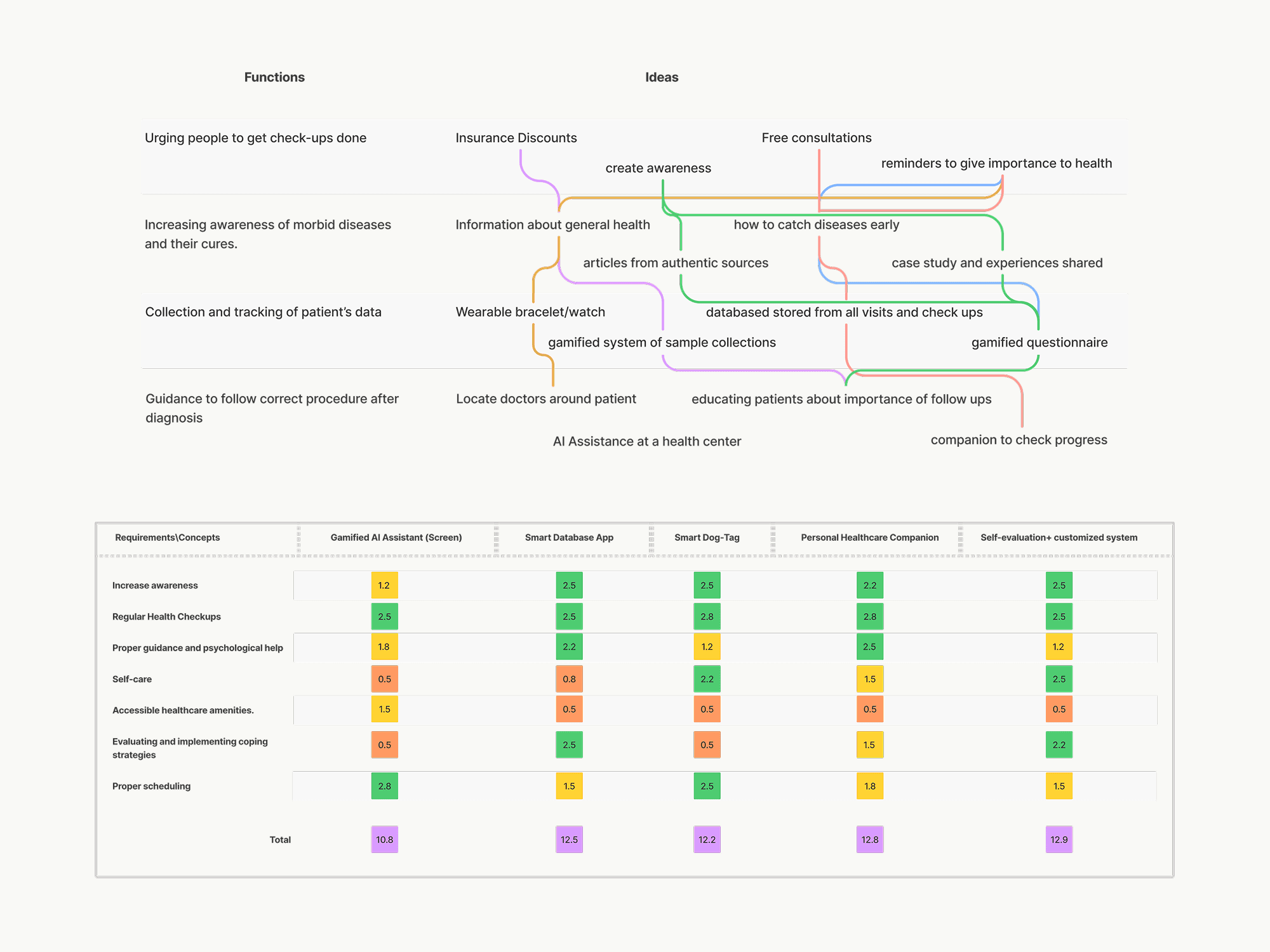1270x952 pixels.
Task: Select the purple 12.9 total cell
Action: (1059, 840)
